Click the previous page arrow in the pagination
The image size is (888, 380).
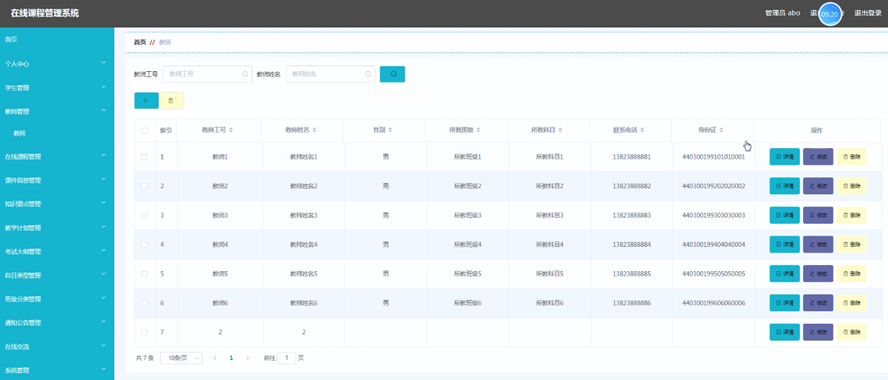tap(215, 358)
